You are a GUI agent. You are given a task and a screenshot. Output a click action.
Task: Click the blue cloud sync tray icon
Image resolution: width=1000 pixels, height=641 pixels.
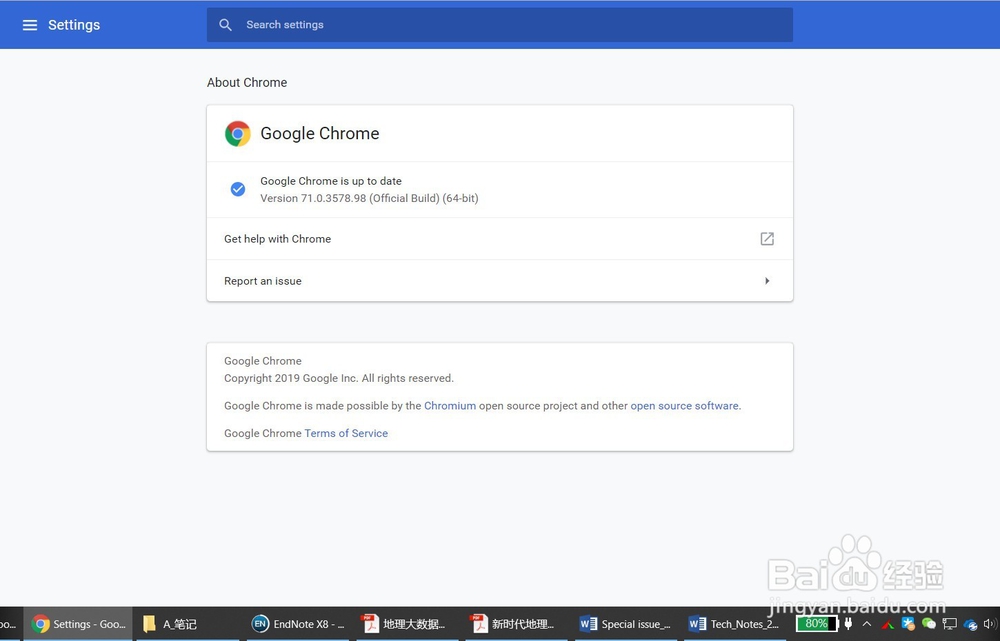coord(971,624)
